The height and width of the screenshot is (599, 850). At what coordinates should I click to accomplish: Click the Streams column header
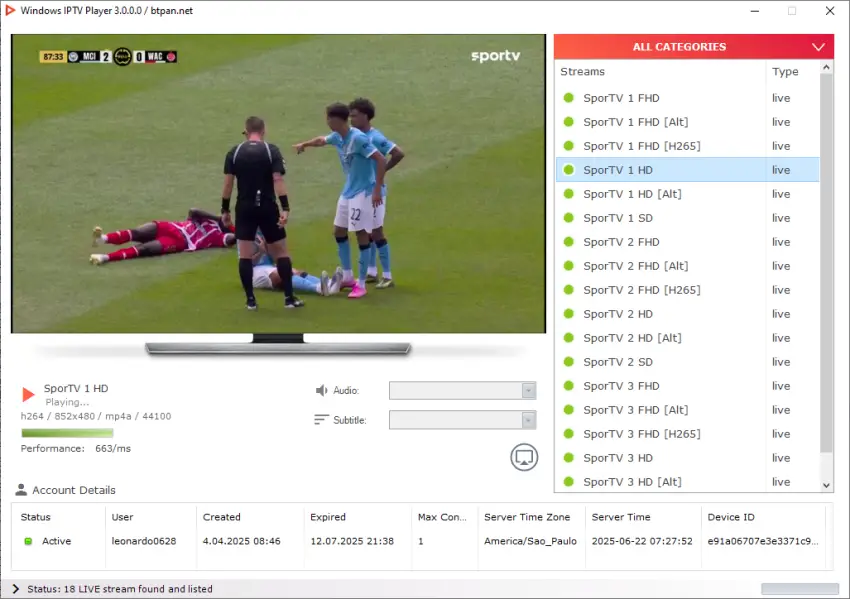click(661, 72)
